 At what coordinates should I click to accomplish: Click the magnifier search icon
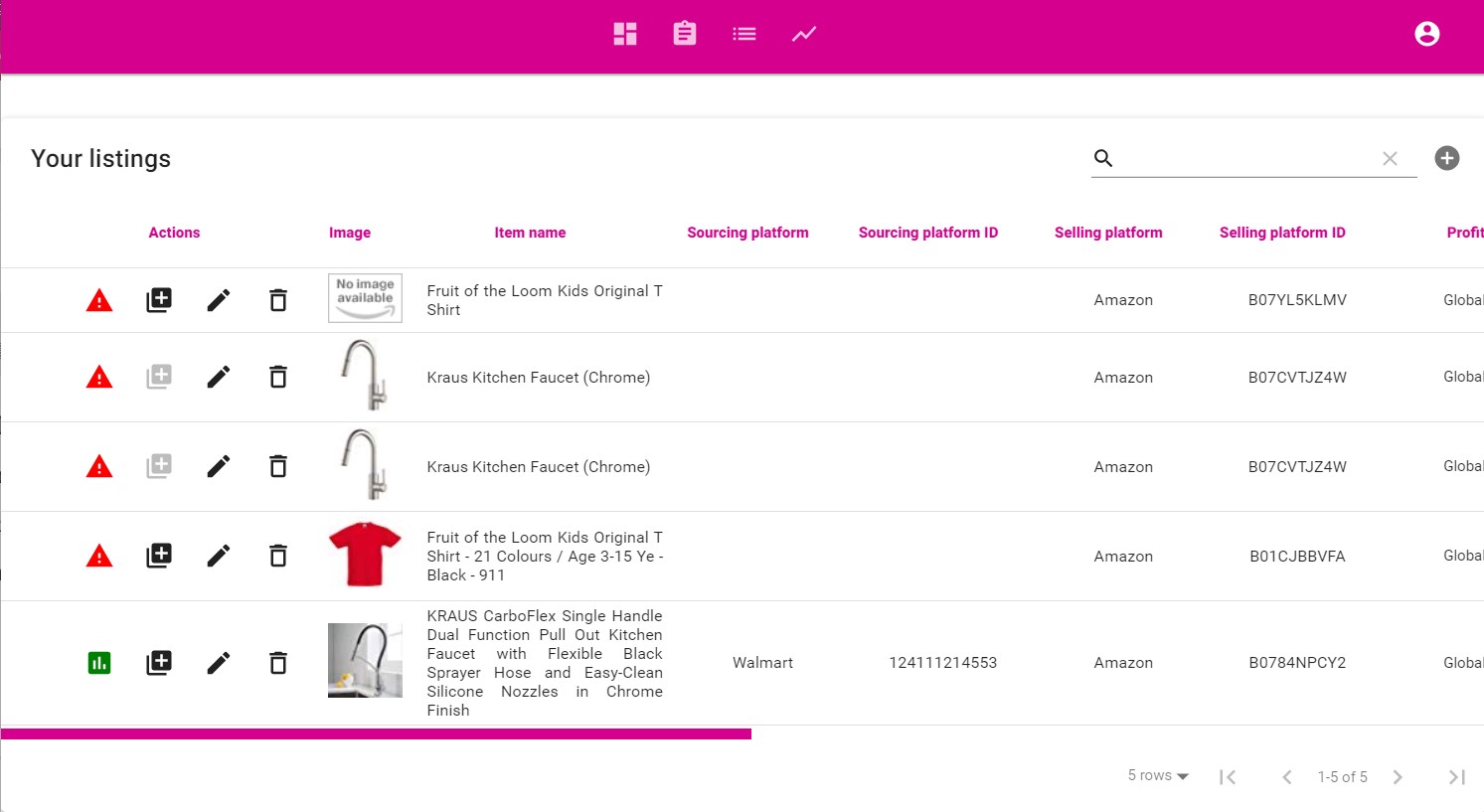1103,158
